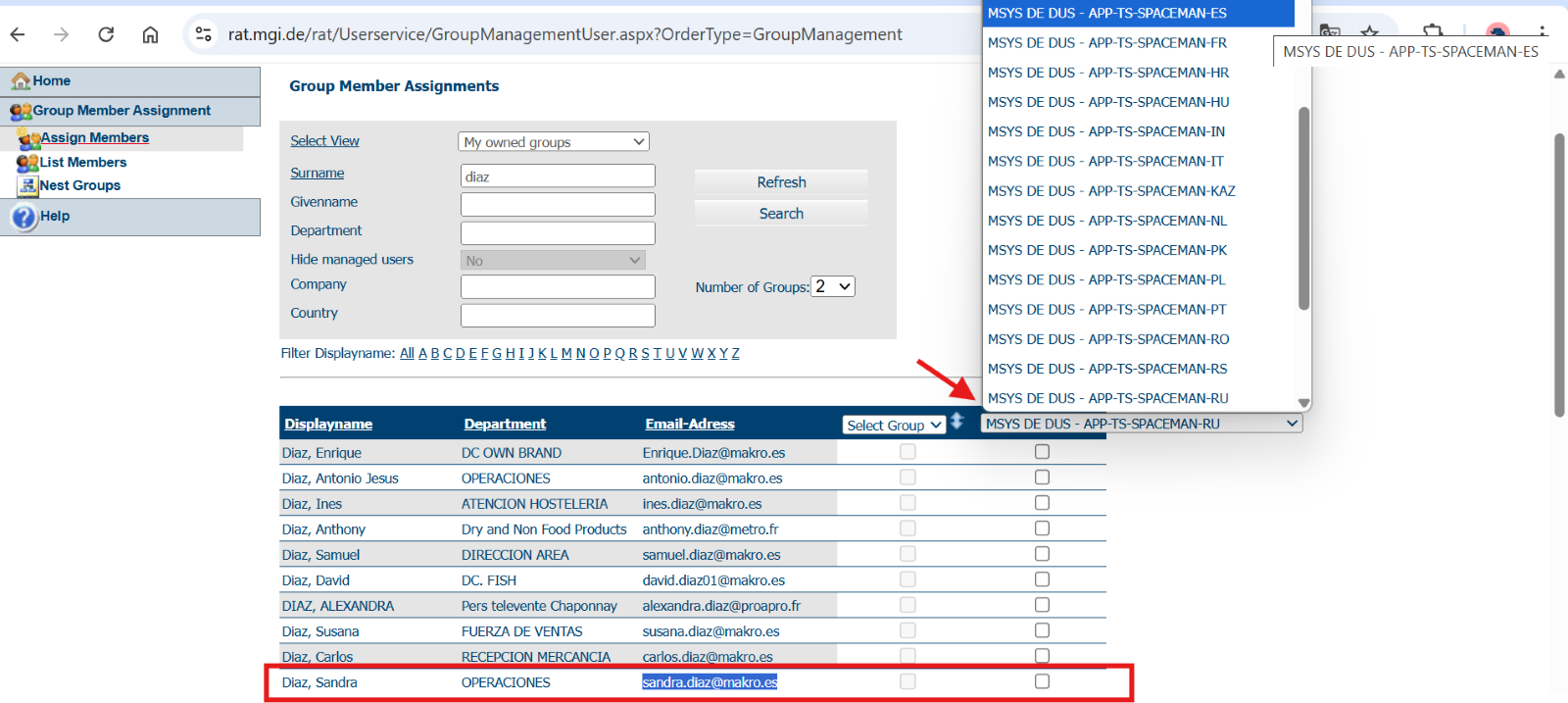1568x703 pixels.
Task: Go back with browser back arrow
Action: tap(18, 34)
